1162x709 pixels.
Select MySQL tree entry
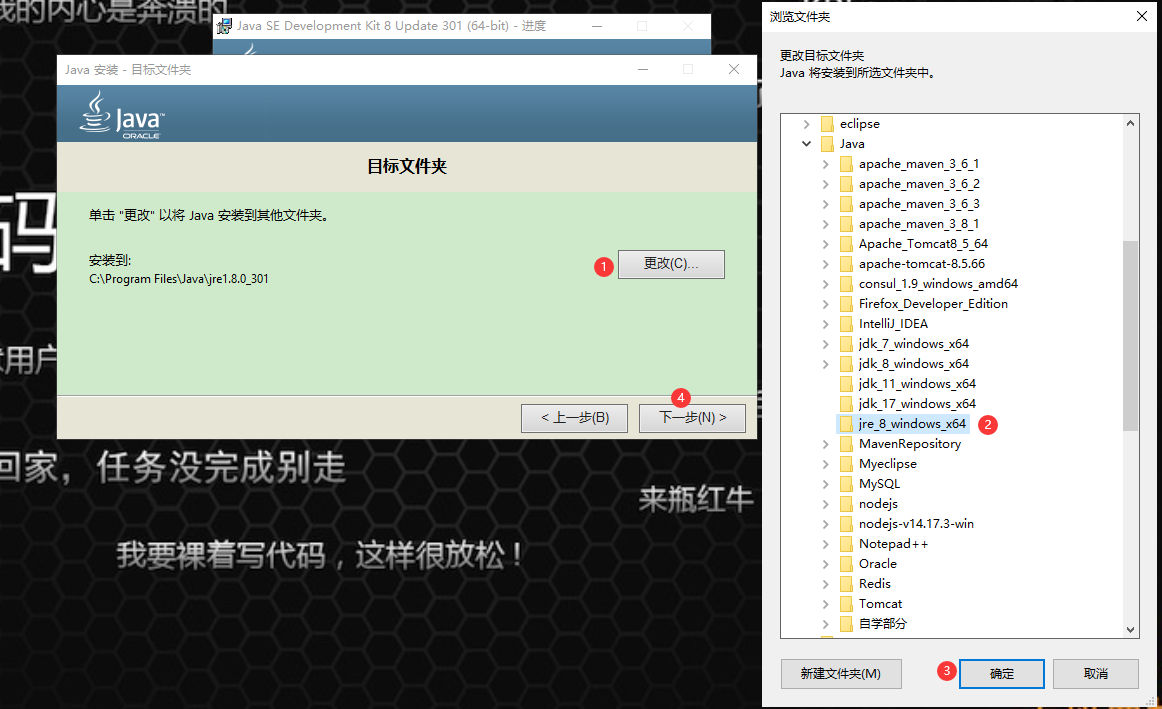click(880, 484)
